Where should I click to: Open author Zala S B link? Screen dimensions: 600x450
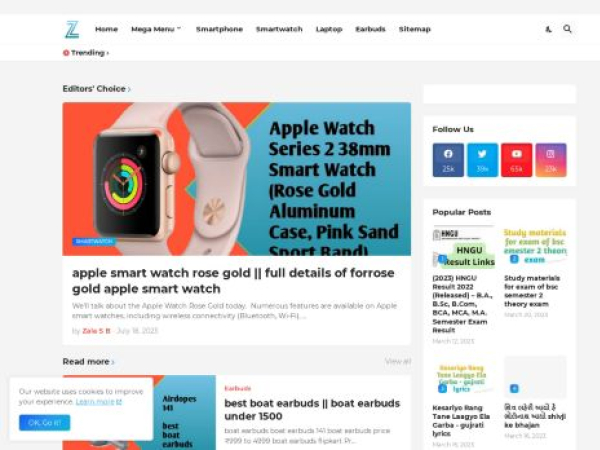[96, 331]
